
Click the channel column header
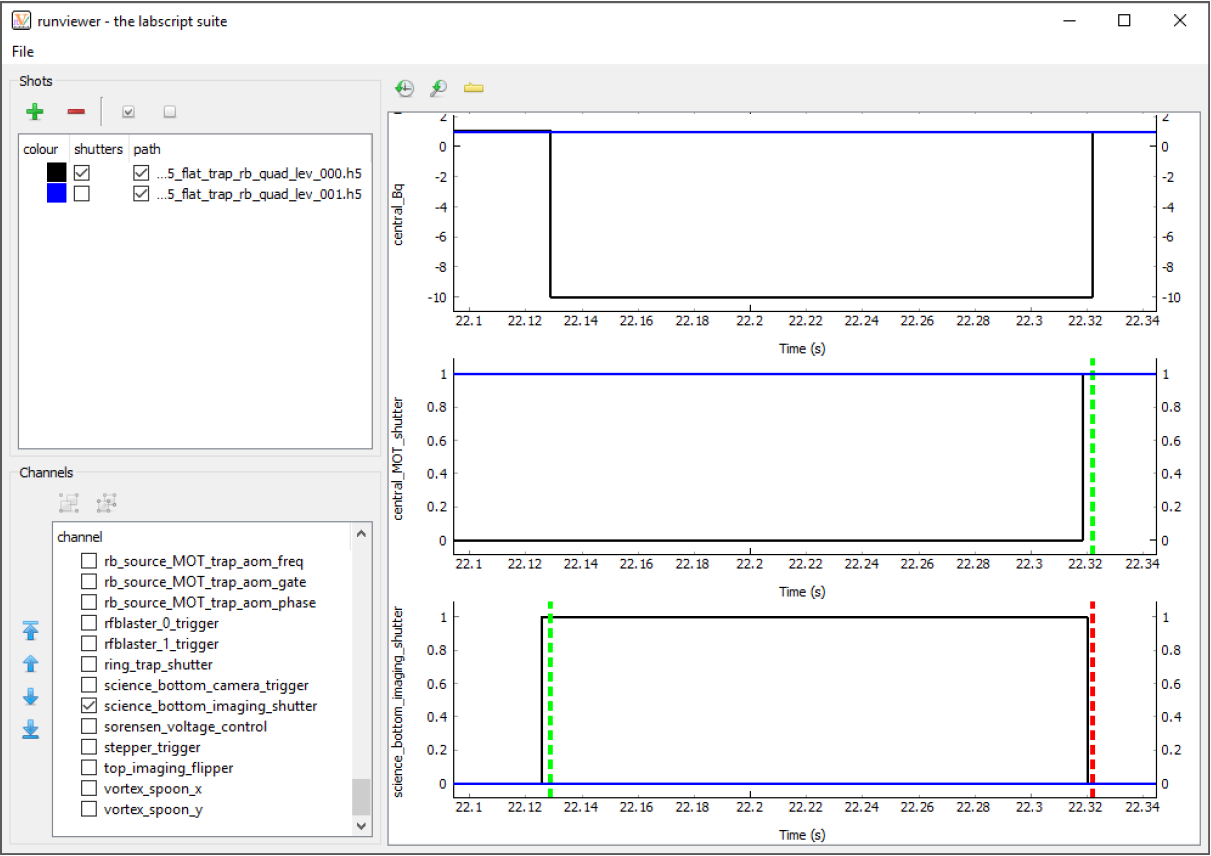[x=79, y=537]
